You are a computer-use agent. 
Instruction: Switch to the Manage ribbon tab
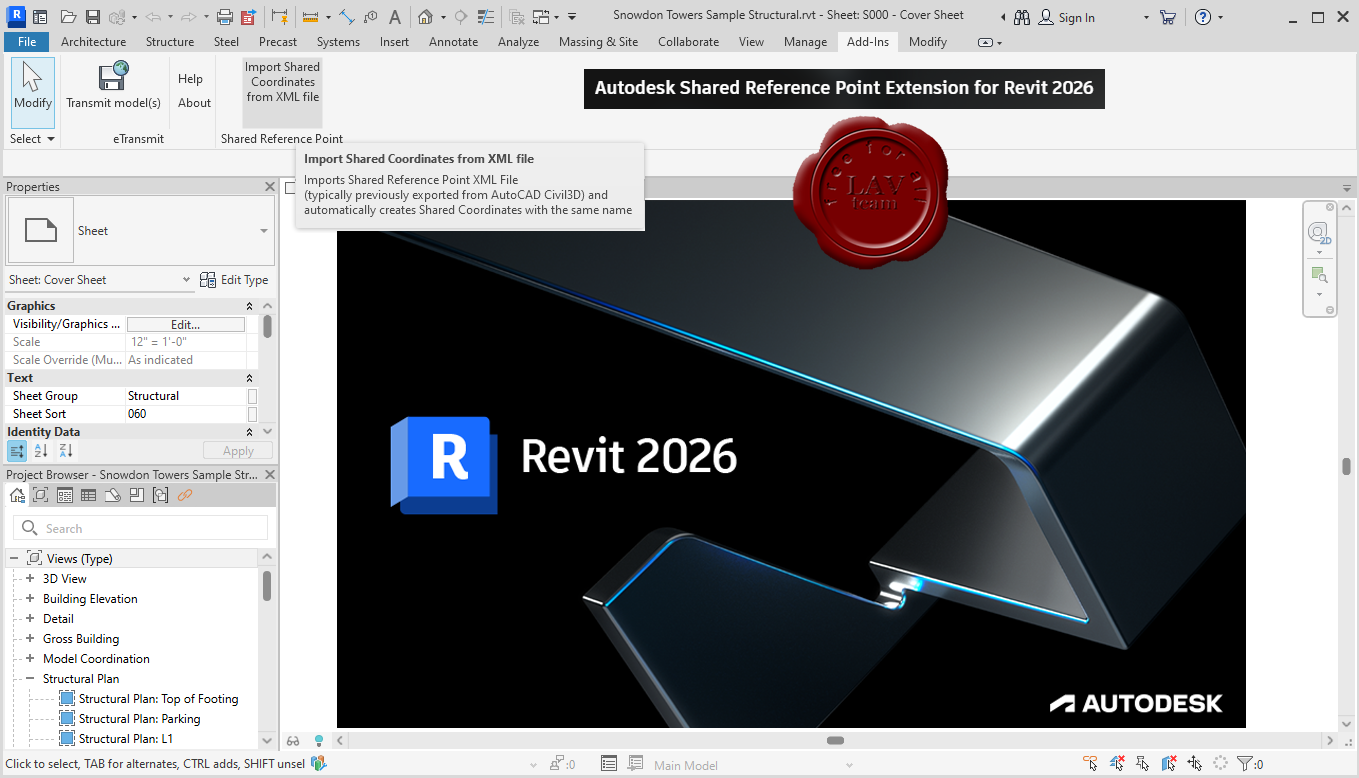click(805, 42)
